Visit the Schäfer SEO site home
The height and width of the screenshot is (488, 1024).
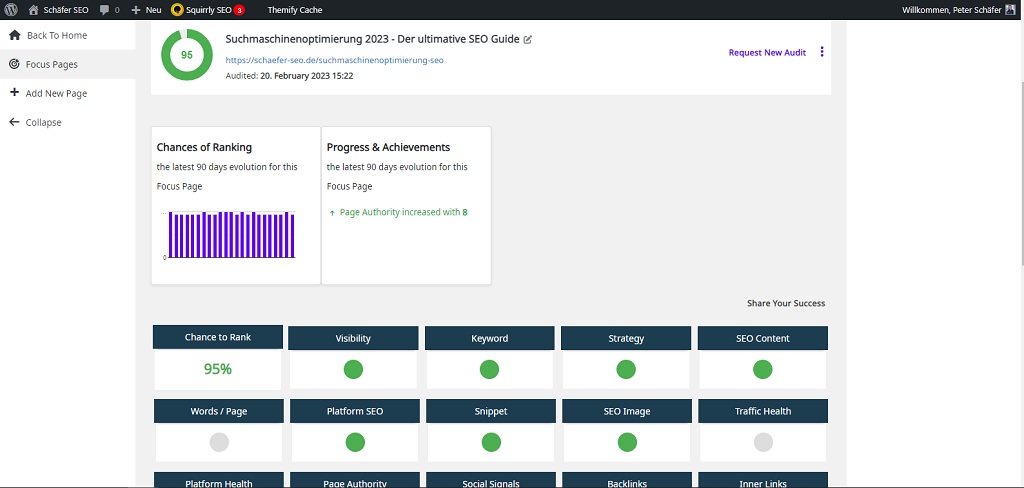pos(58,10)
